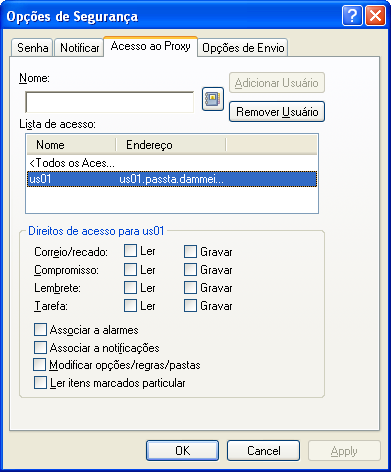Check Ler for Compromisso
Viewport: 391px width, 472px height.
[130, 269]
